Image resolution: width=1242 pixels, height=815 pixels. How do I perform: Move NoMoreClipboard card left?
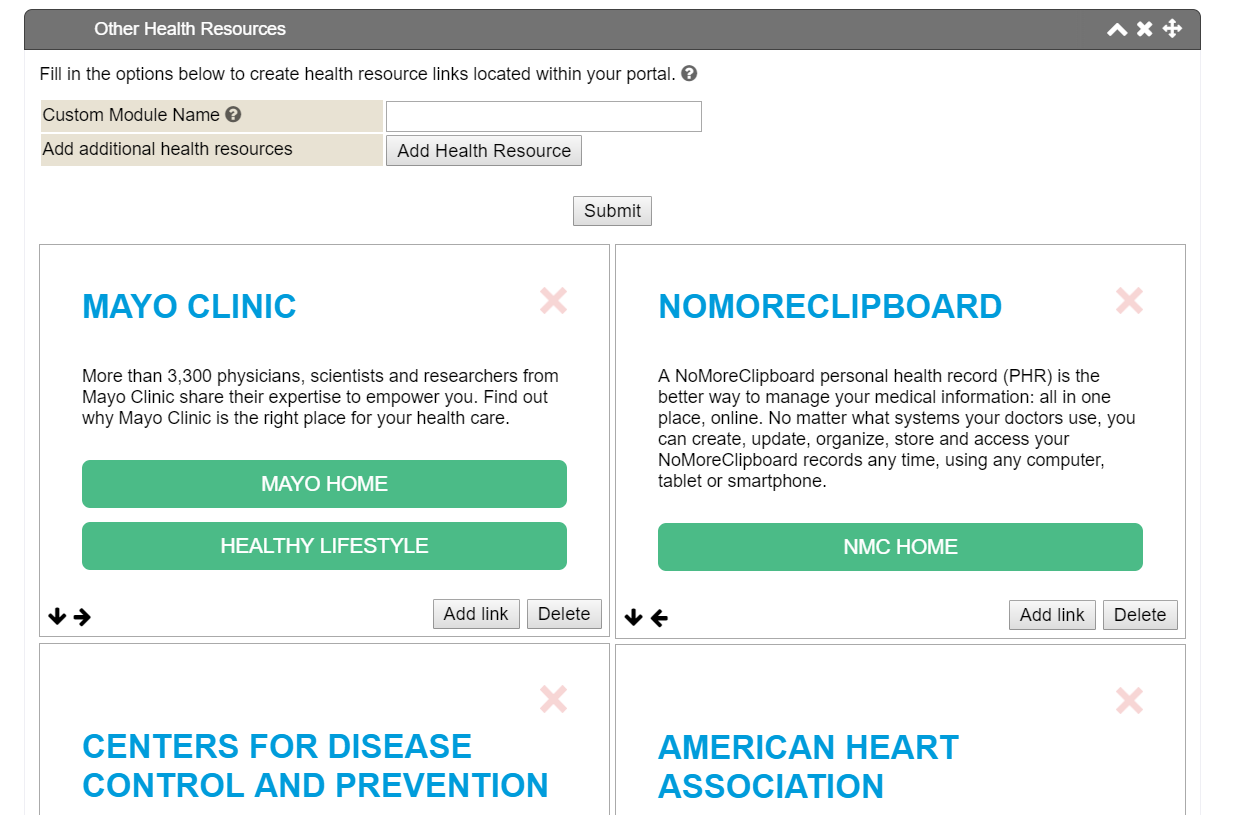coord(659,618)
